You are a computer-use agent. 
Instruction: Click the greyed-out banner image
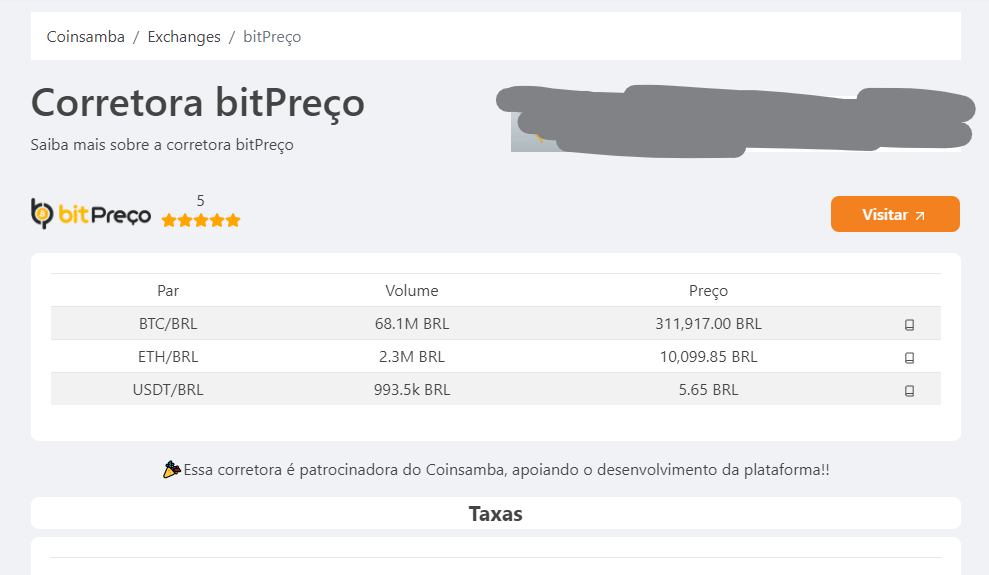(x=735, y=121)
